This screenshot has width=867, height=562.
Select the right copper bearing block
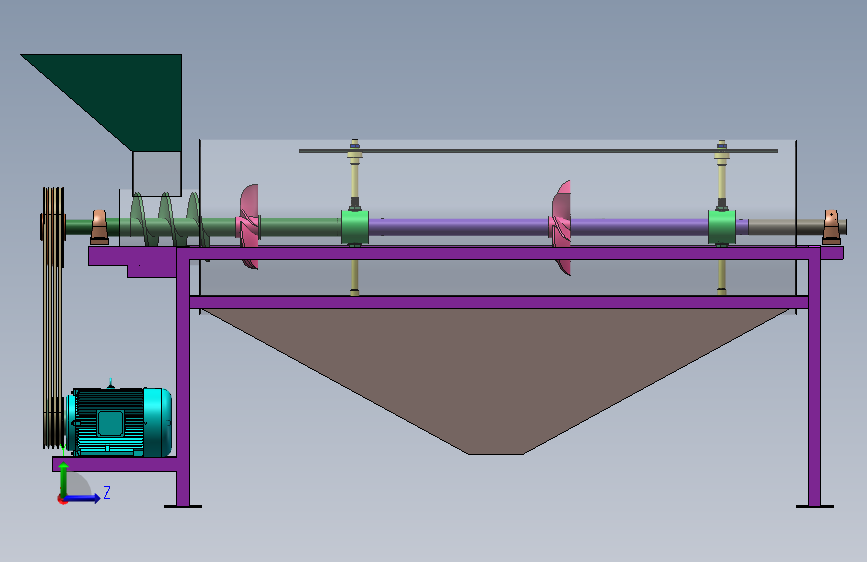click(x=832, y=227)
